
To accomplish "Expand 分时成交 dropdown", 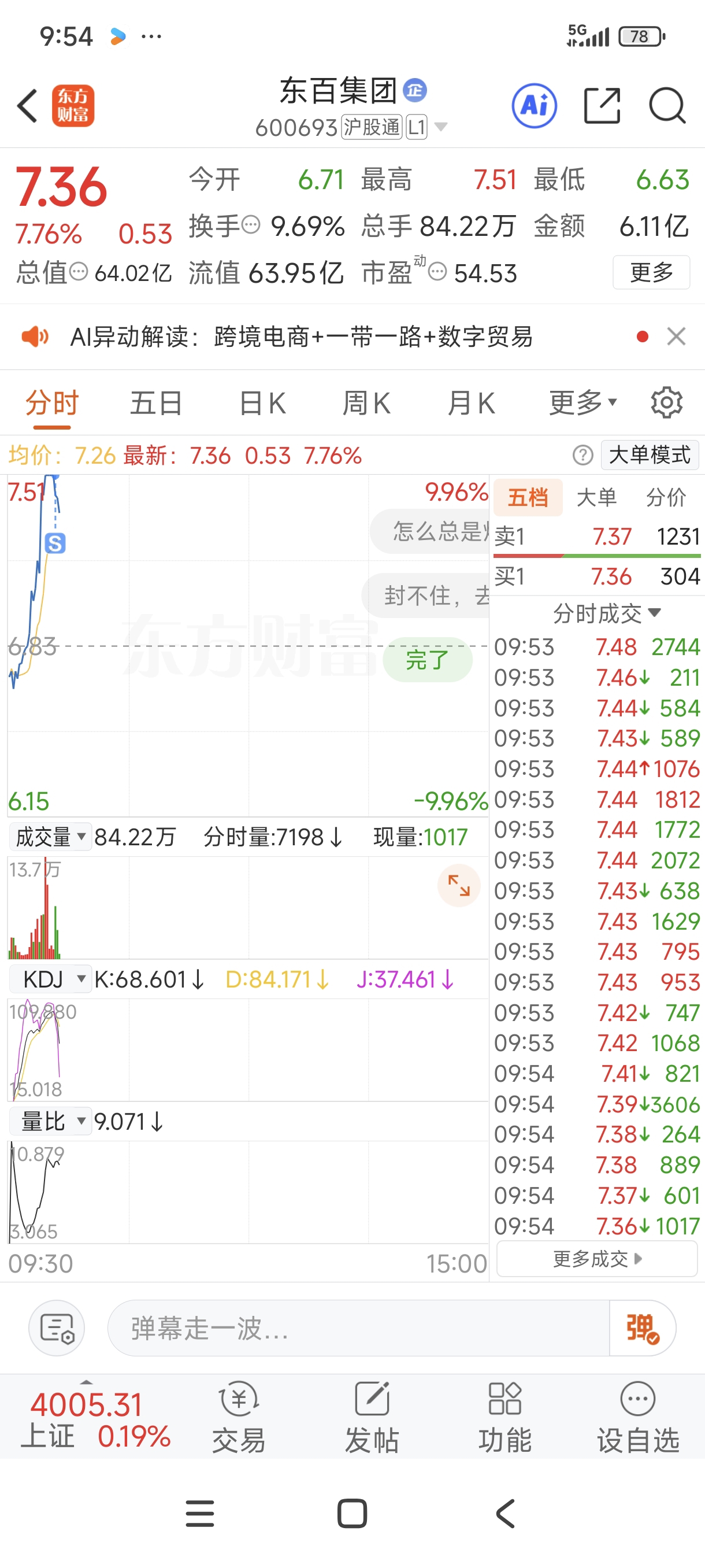I will click(606, 613).
